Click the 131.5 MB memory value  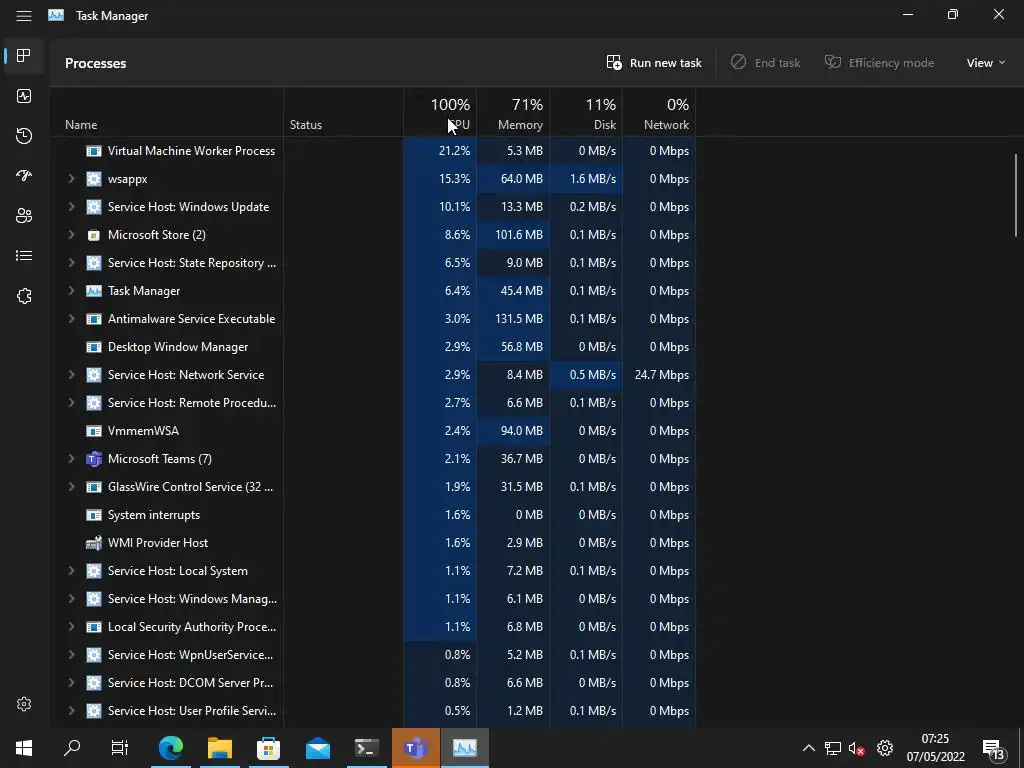click(x=519, y=319)
